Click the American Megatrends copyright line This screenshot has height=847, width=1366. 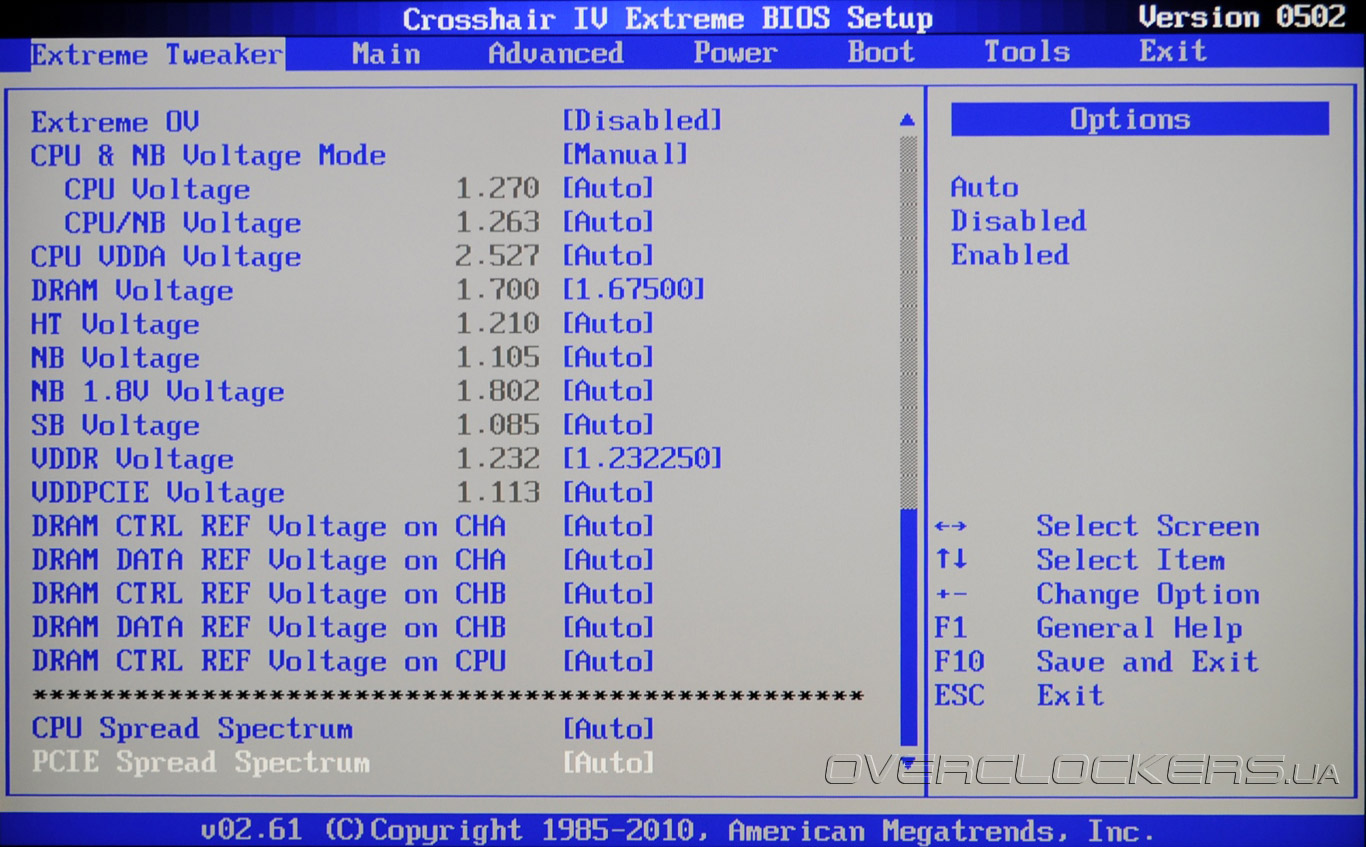click(x=677, y=830)
